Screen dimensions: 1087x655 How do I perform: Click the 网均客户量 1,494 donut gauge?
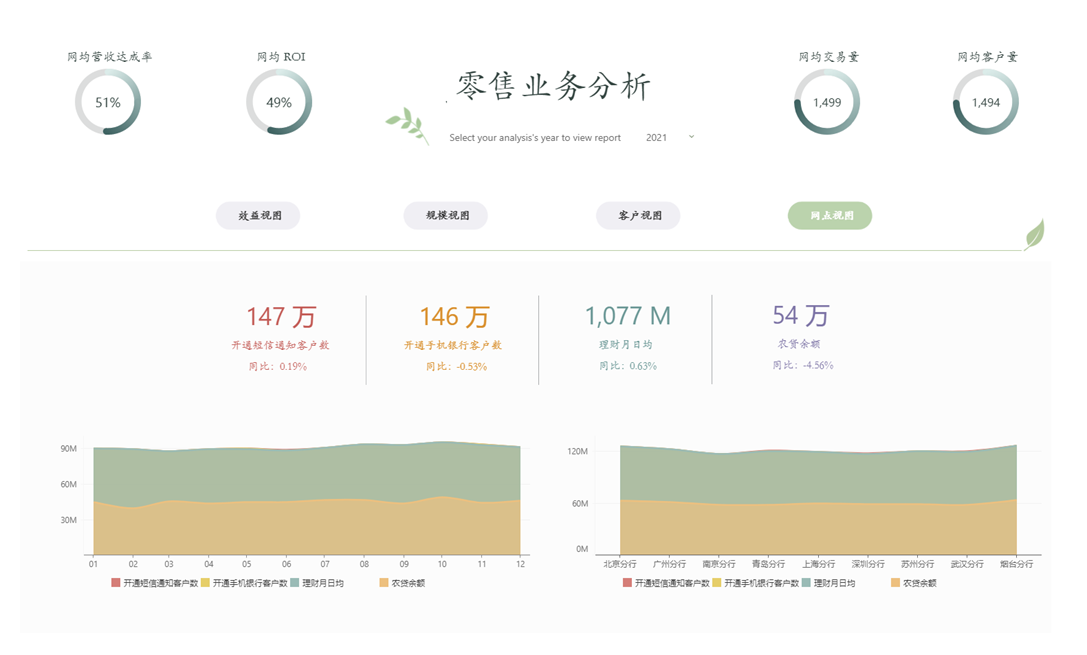pos(986,102)
